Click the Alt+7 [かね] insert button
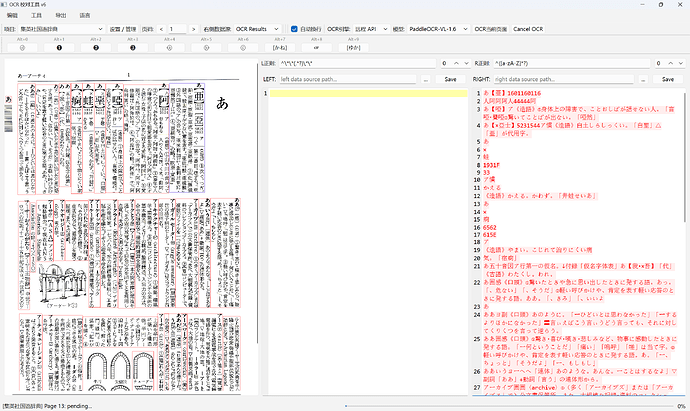This screenshot has height=411, width=690. click(280, 48)
